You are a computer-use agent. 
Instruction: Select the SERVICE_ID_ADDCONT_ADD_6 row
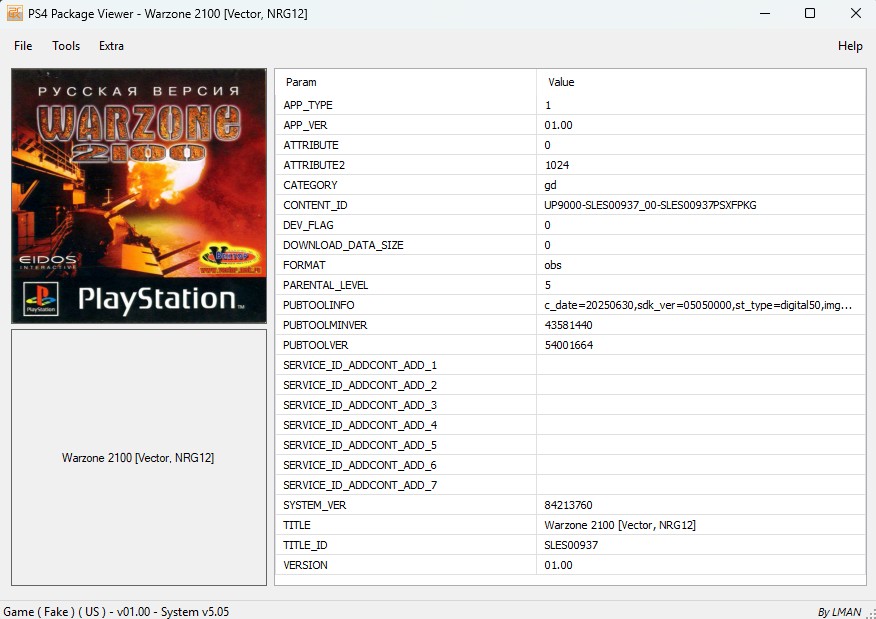click(570, 465)
